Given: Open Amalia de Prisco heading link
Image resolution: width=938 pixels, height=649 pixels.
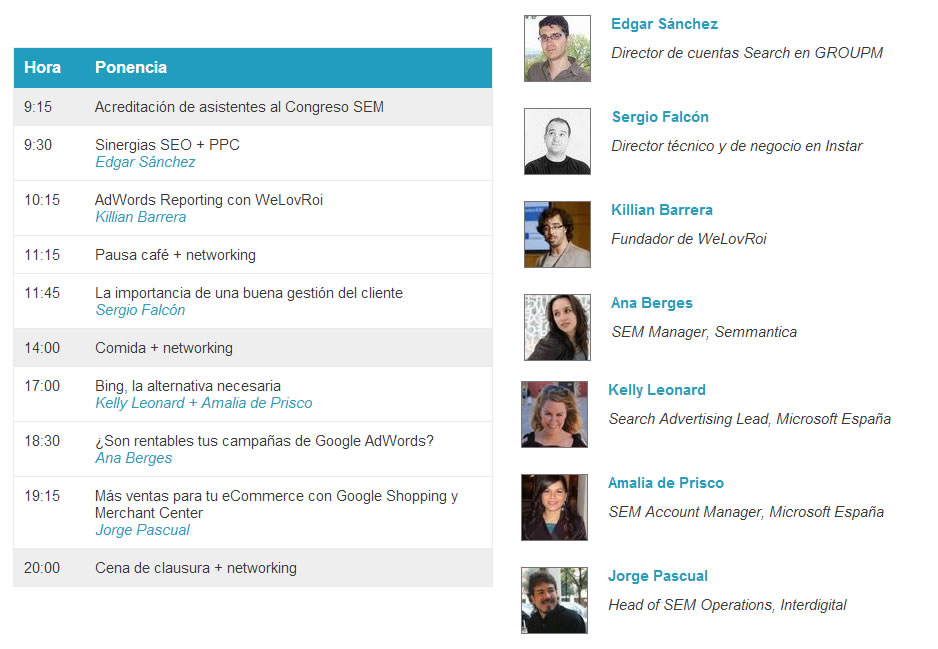Looking at the screenshot, I should pos(666,483).
